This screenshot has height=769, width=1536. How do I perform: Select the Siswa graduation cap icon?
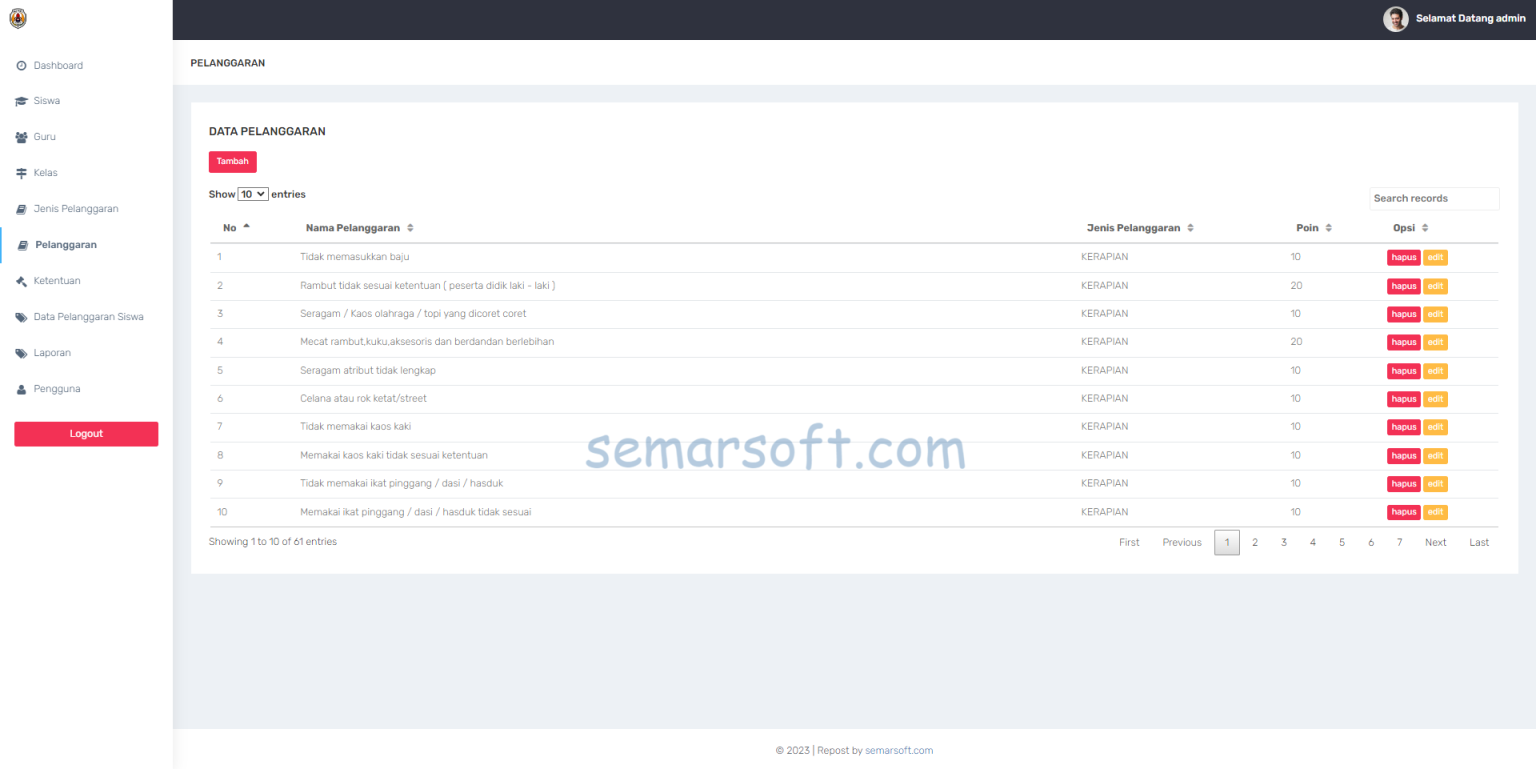pyautogui.click(x=21, y=100)
